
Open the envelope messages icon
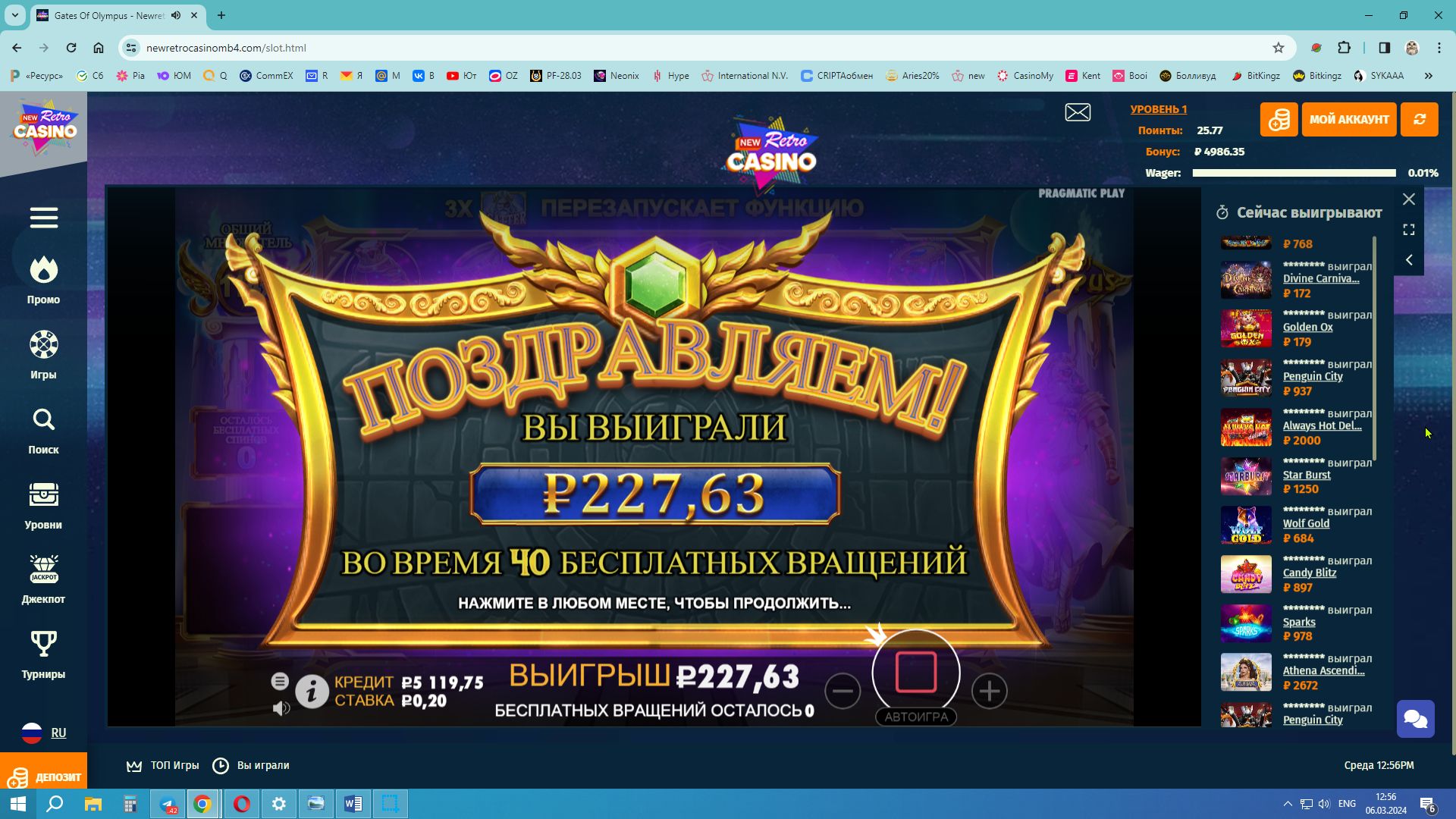click(x=1078, y=112)
